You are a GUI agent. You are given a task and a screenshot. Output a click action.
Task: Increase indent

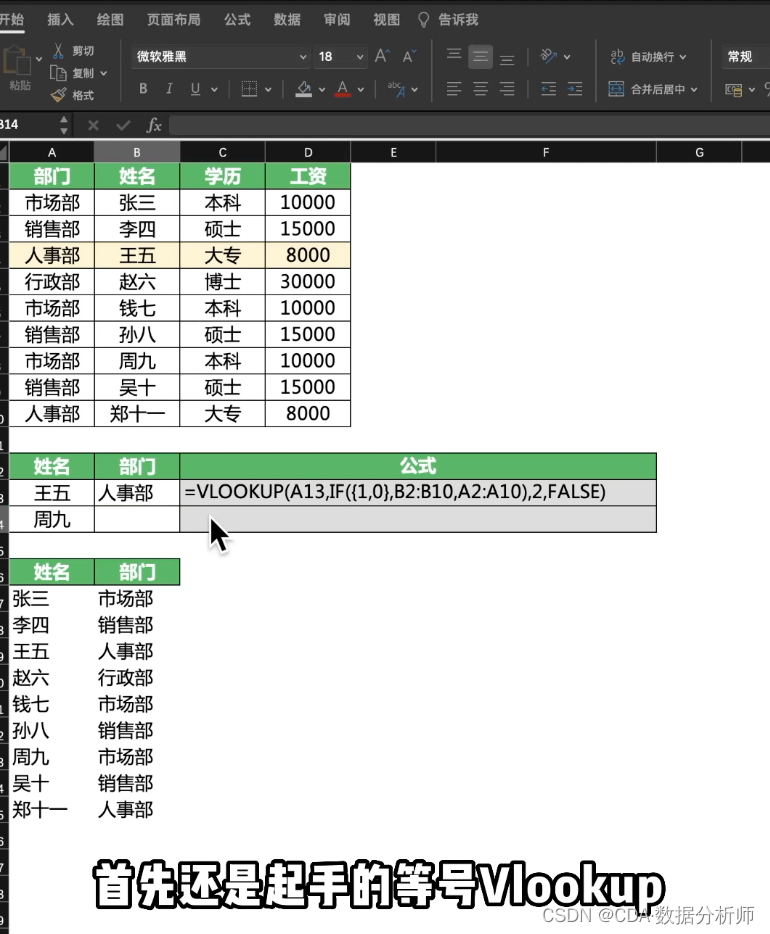coord(575,89)
